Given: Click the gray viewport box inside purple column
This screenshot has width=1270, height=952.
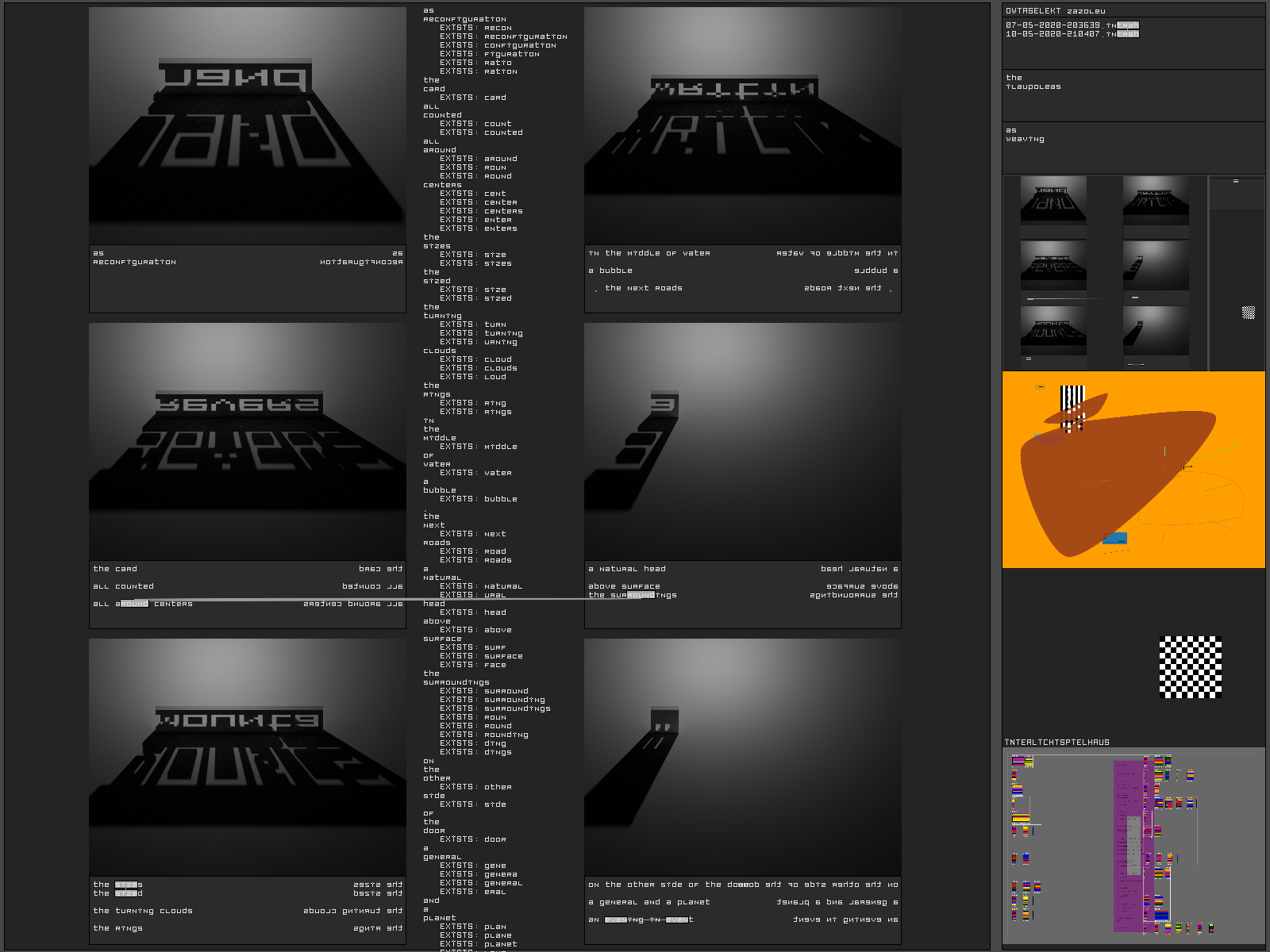Looking at the screenshot, I should (1133, 845).
